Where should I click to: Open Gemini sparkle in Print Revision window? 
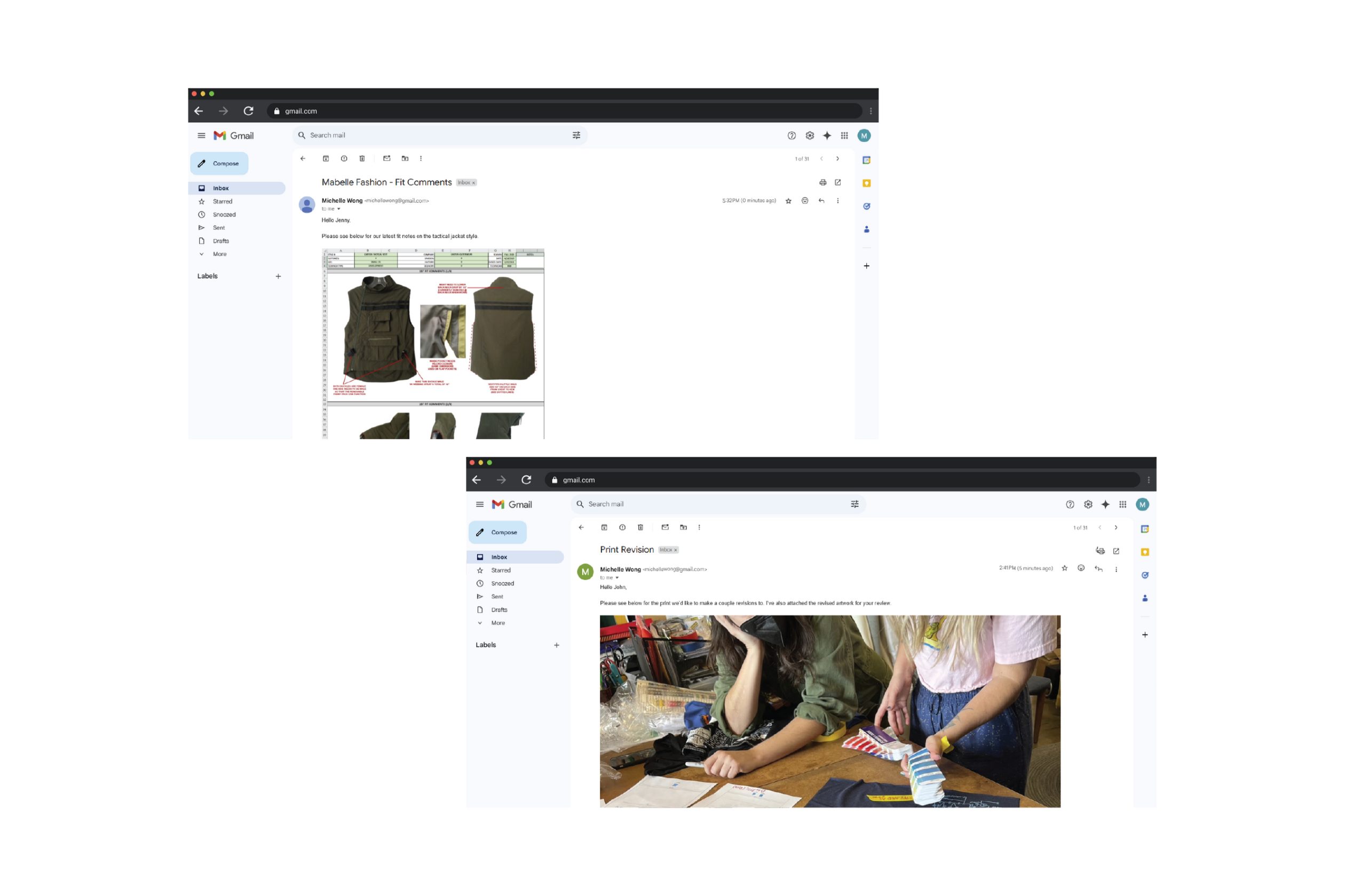coord(1105,505)
